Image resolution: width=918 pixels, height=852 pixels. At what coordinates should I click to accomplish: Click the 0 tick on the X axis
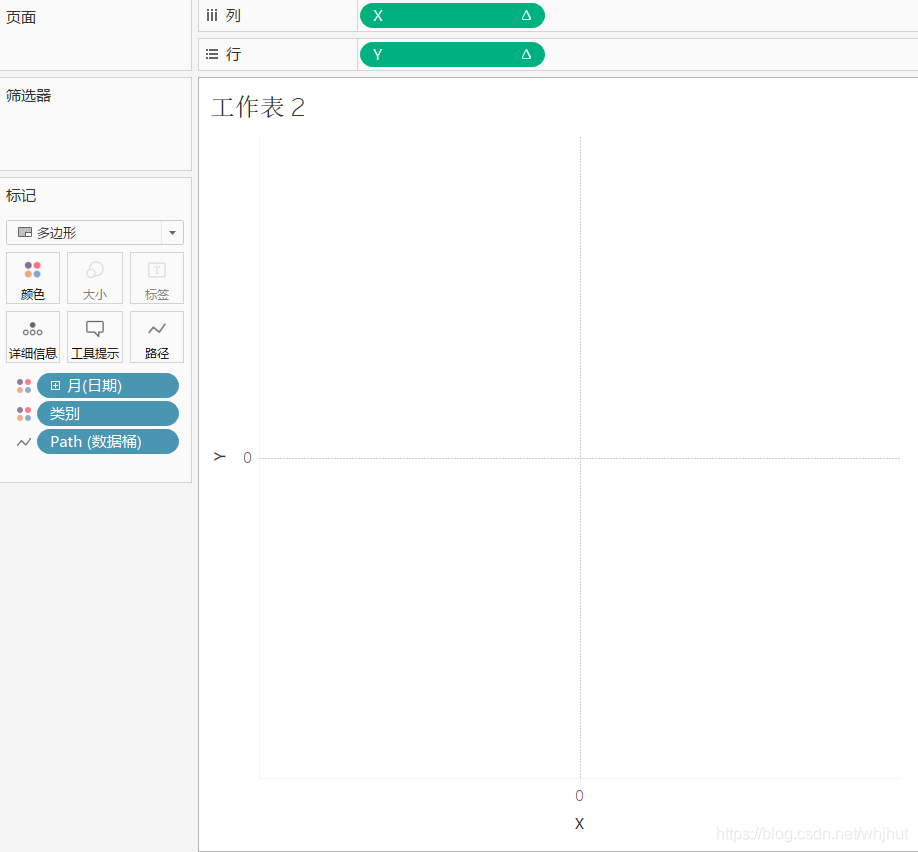(579, 795)
